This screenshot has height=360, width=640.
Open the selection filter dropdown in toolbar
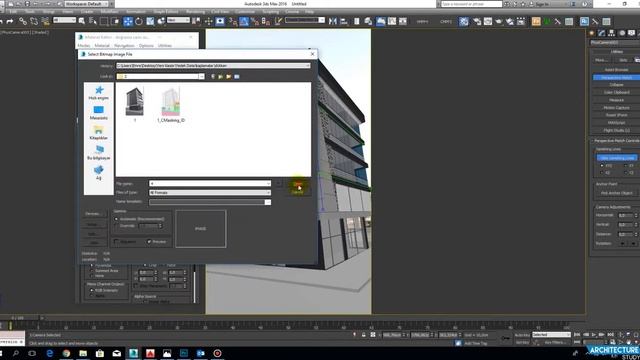tap(64, 20)
